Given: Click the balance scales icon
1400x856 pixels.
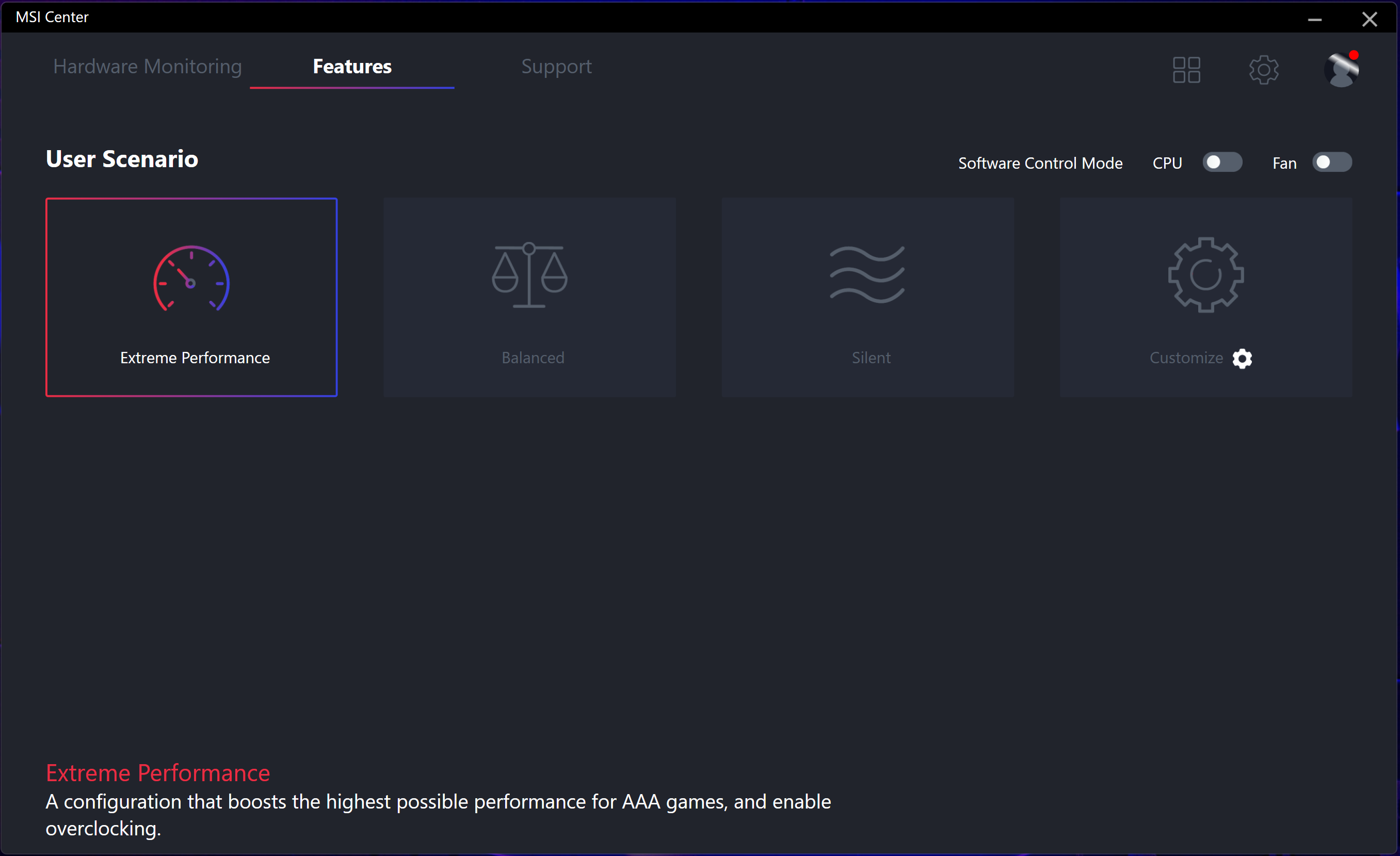Looking at the screenshot, I should click(529, 275).
